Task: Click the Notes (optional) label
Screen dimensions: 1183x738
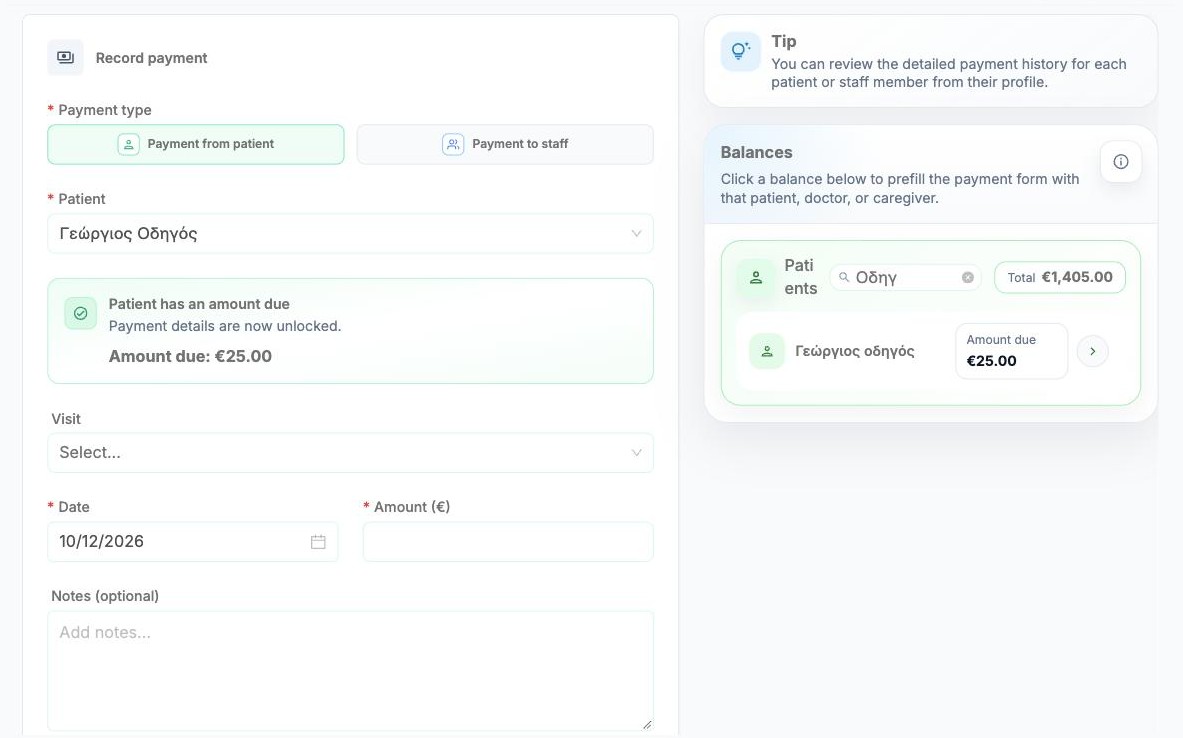Action: 105,596
